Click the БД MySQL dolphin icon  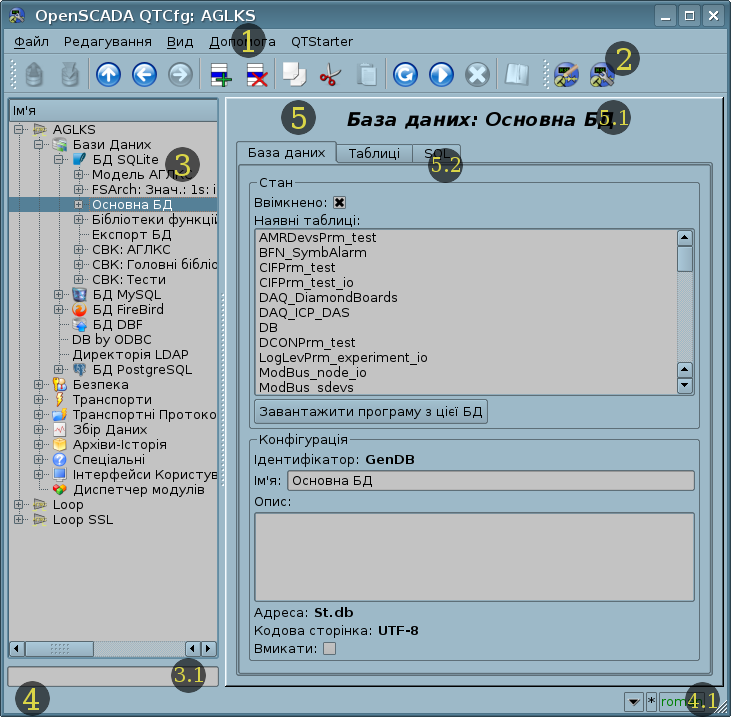[x=80, y=295]
